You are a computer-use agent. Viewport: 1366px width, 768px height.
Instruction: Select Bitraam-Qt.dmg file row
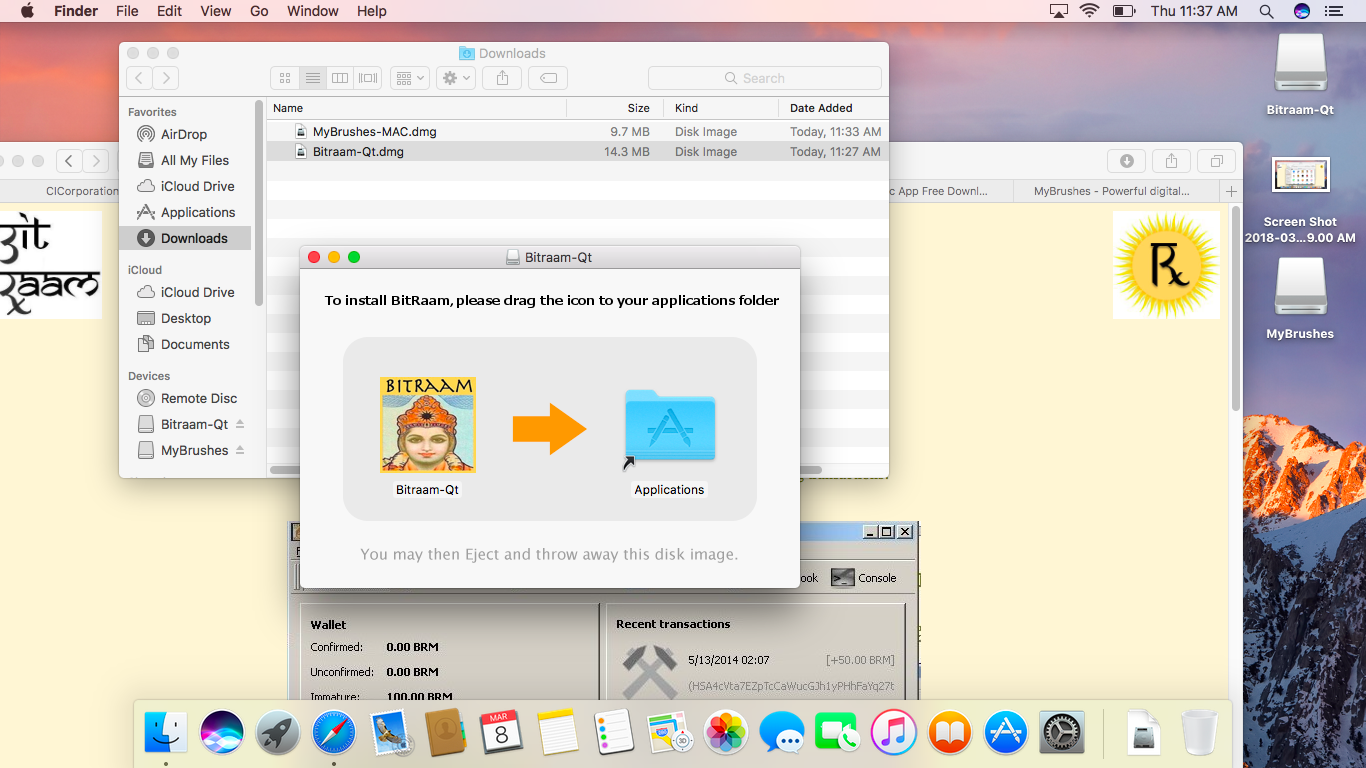577,152
